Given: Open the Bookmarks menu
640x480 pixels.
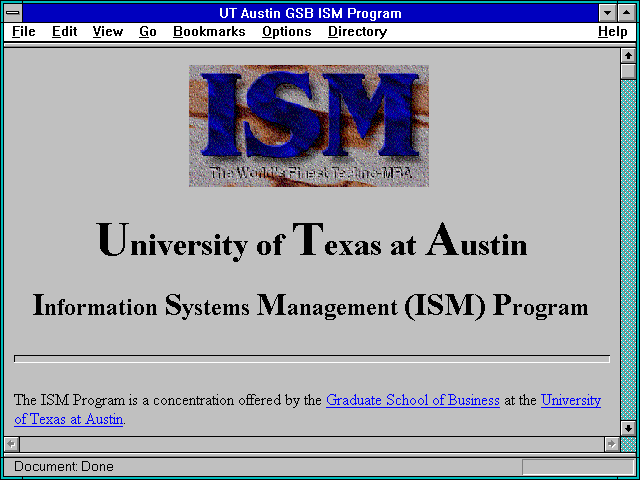Looking at the screenshot, I should tap(209, 31).
